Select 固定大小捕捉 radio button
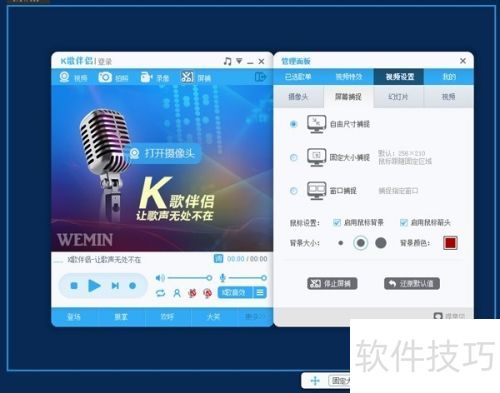The width and height of the screenshot is (500, 393). coord(293,157)
